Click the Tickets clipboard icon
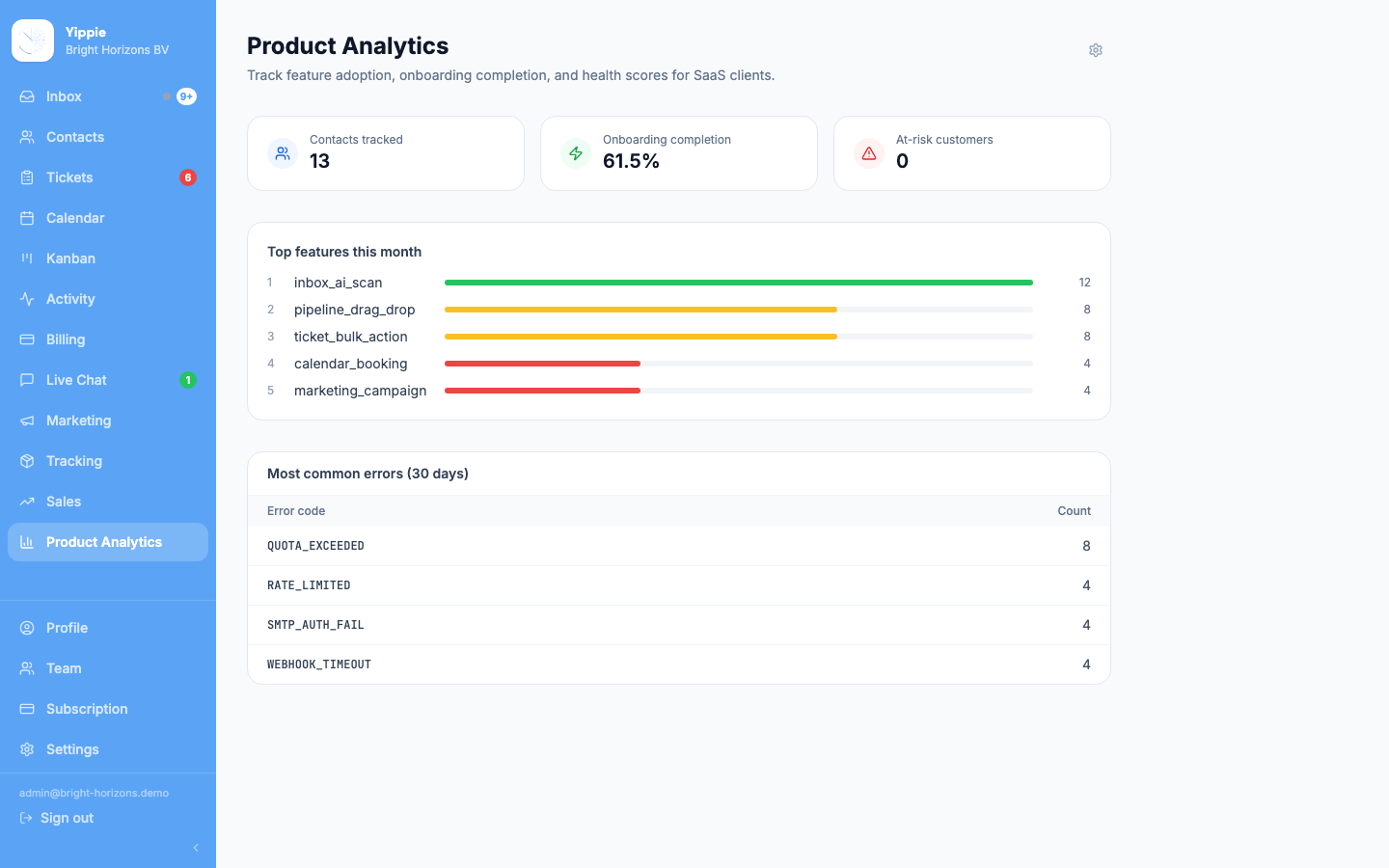 [27, 177]
